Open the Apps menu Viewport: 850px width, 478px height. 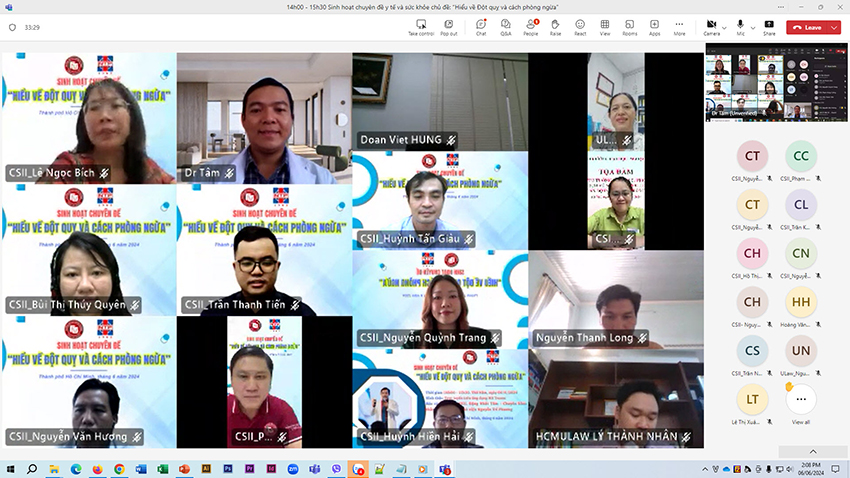[654, 27]
